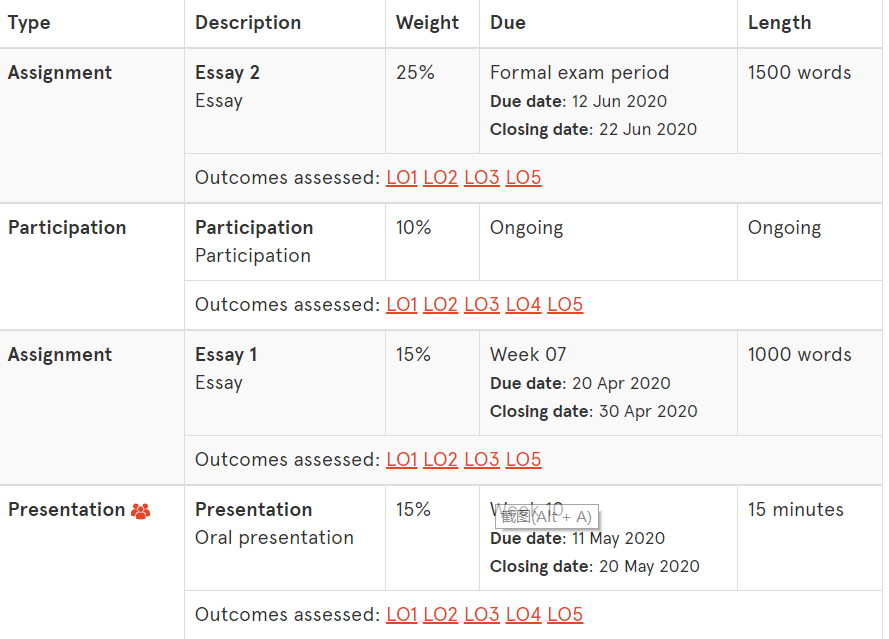Image resolution: width=889 pixels, height=639 pixels.
Task: Click LO4 in Participation outcomes row
Action: 523,305
